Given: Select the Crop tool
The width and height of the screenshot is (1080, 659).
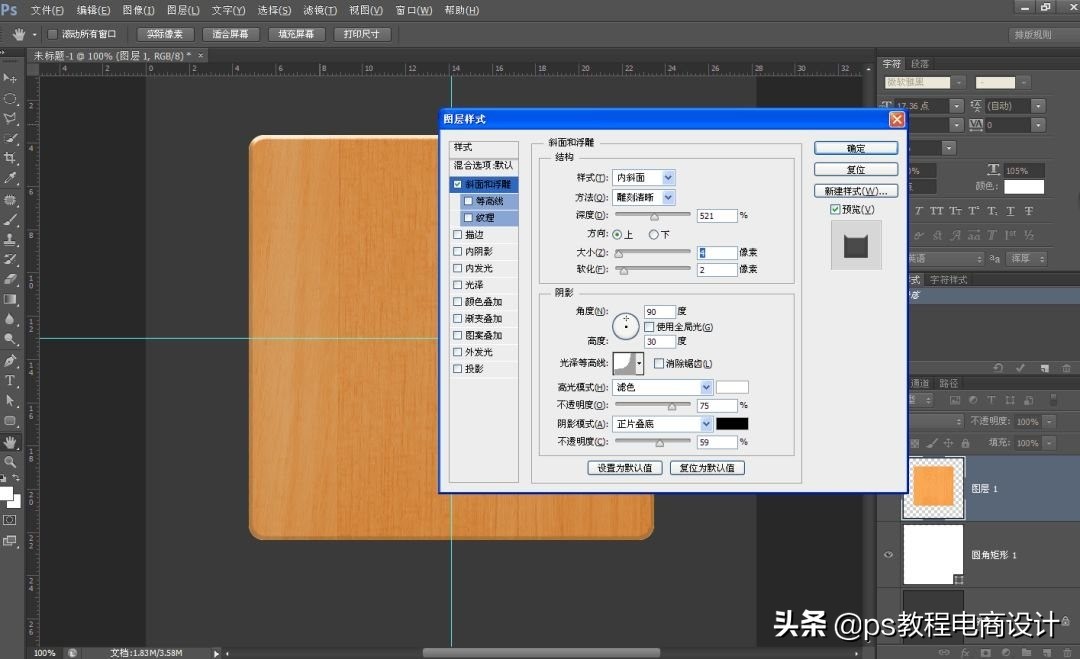Looking at the screenshot, I should tap(10, 158).
